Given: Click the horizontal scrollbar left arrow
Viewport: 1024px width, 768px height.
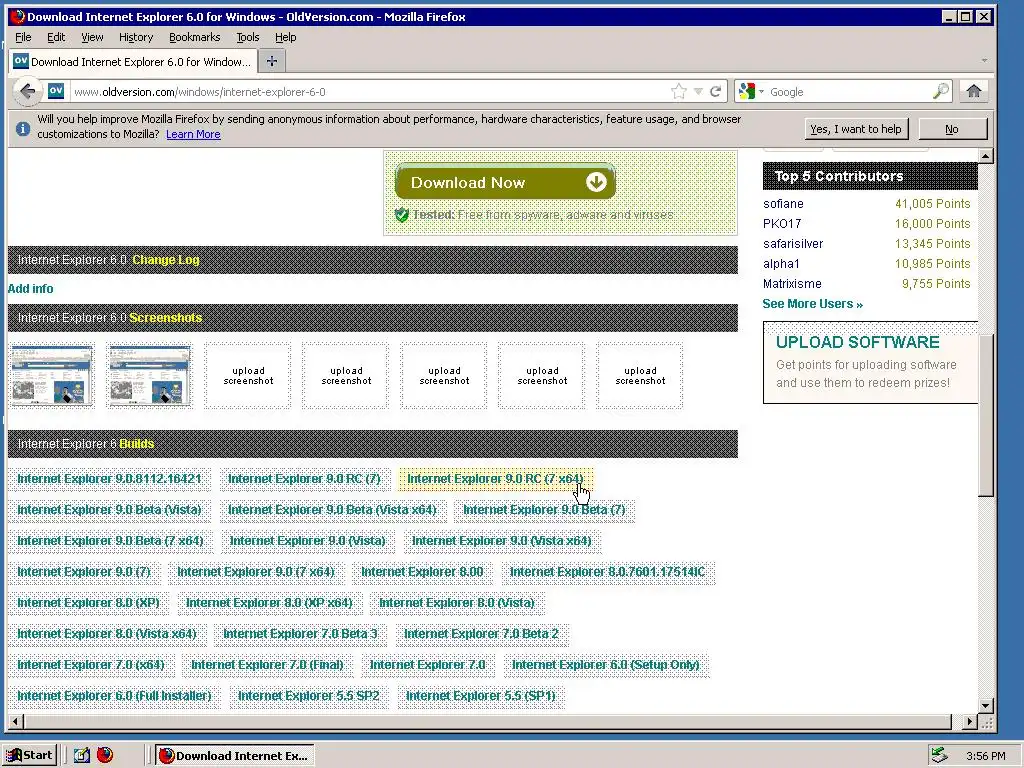Looking at the screenshot, I should [16, 722].
